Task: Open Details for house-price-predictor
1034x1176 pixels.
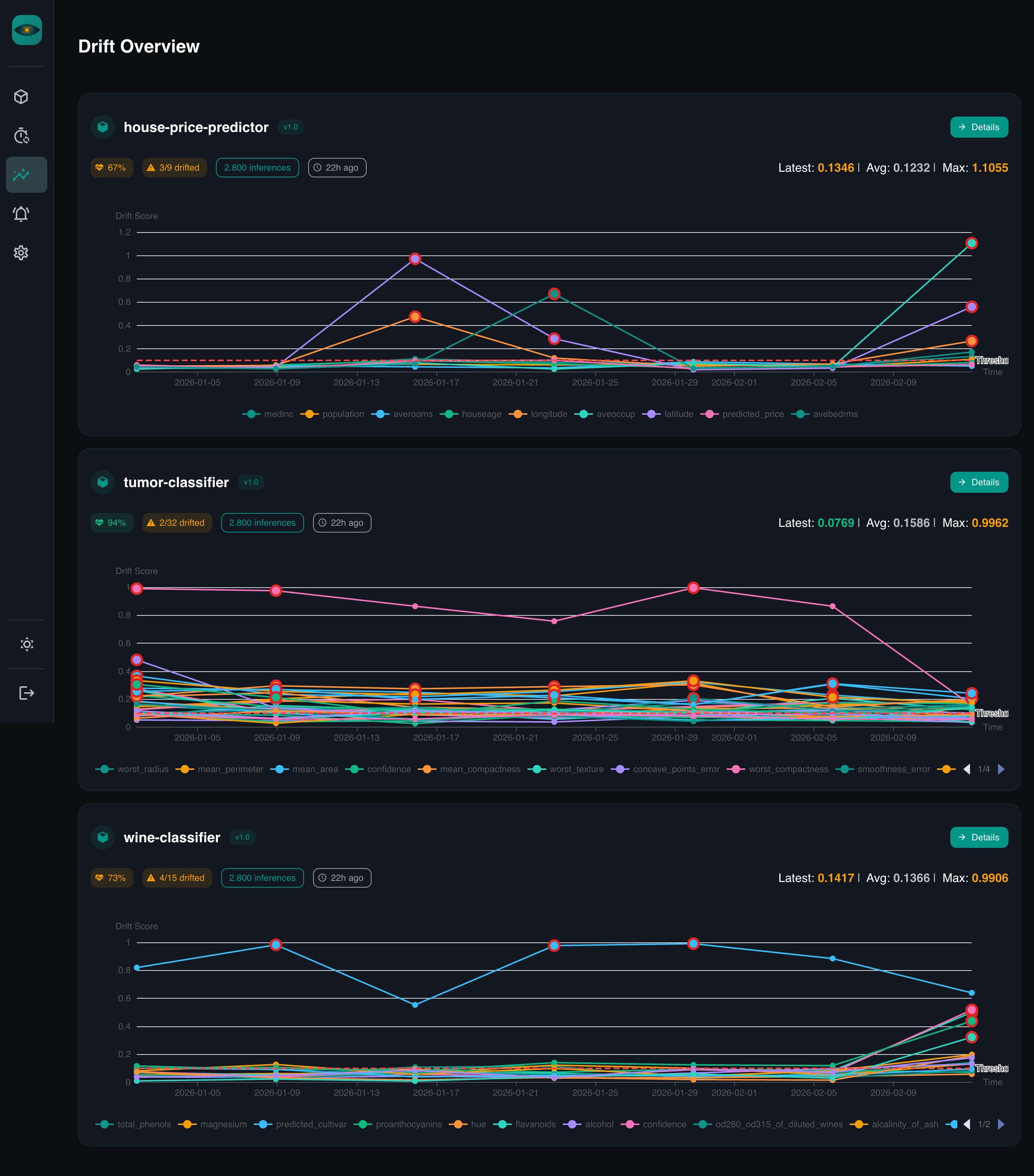Action: [x=979, y=127]
